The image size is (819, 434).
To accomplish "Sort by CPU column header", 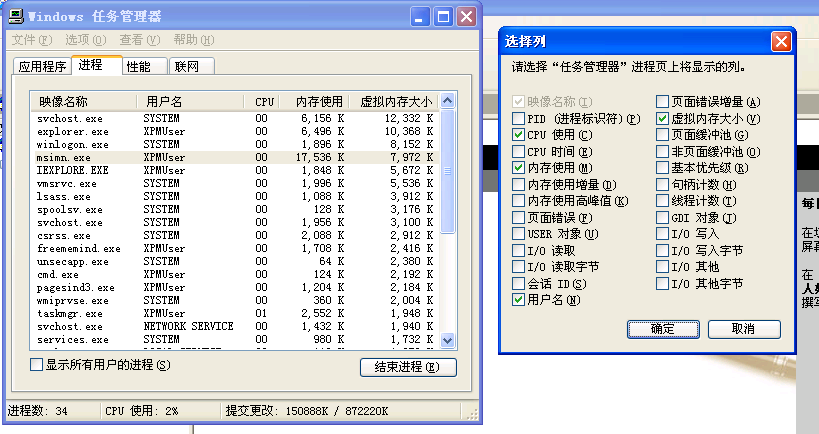I will [x=262, y=101].
